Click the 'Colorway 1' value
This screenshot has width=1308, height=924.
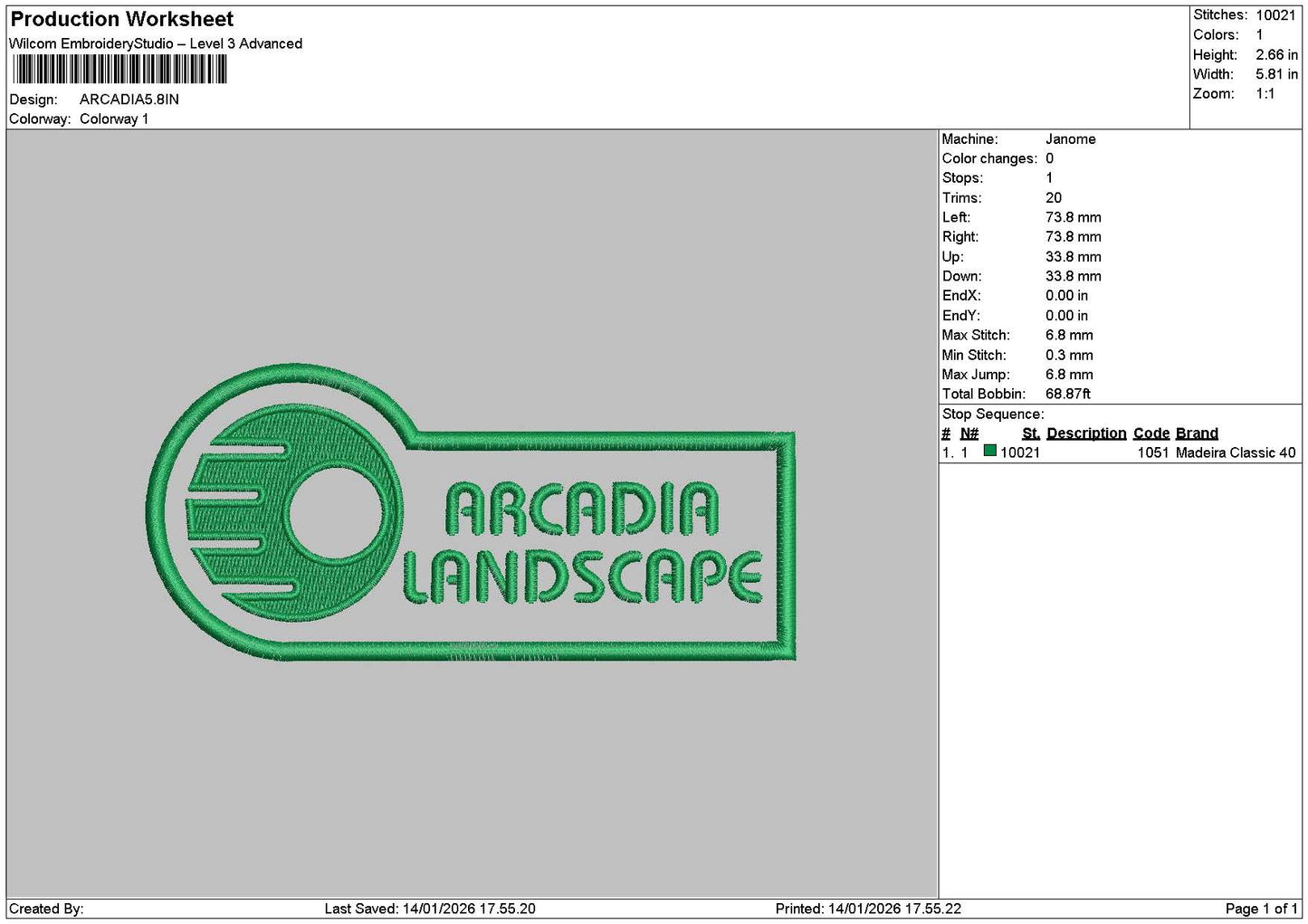114,119
